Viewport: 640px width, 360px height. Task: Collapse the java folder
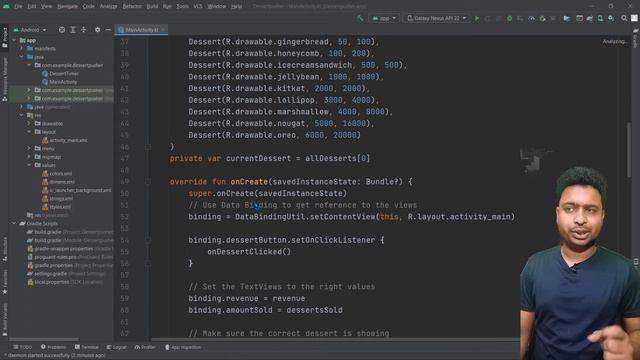tap(22, 57)
